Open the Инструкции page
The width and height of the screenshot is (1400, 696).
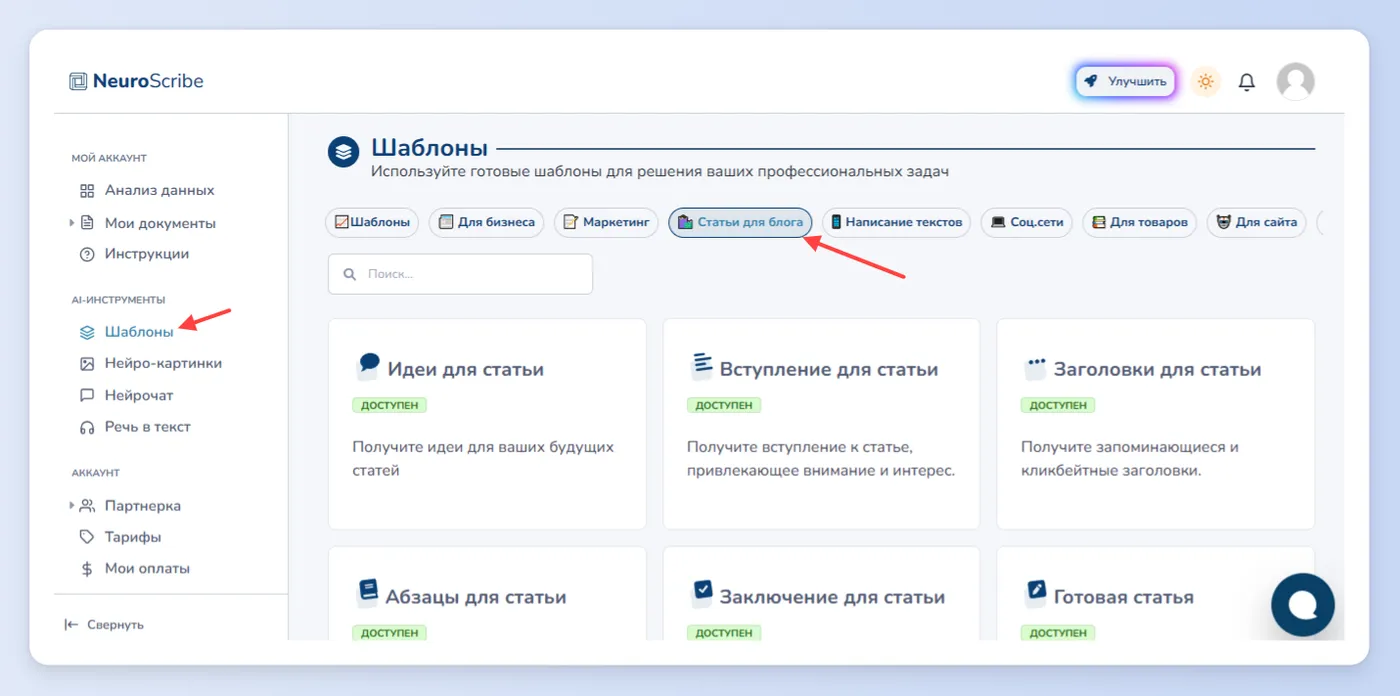click(x=133, y=254)
